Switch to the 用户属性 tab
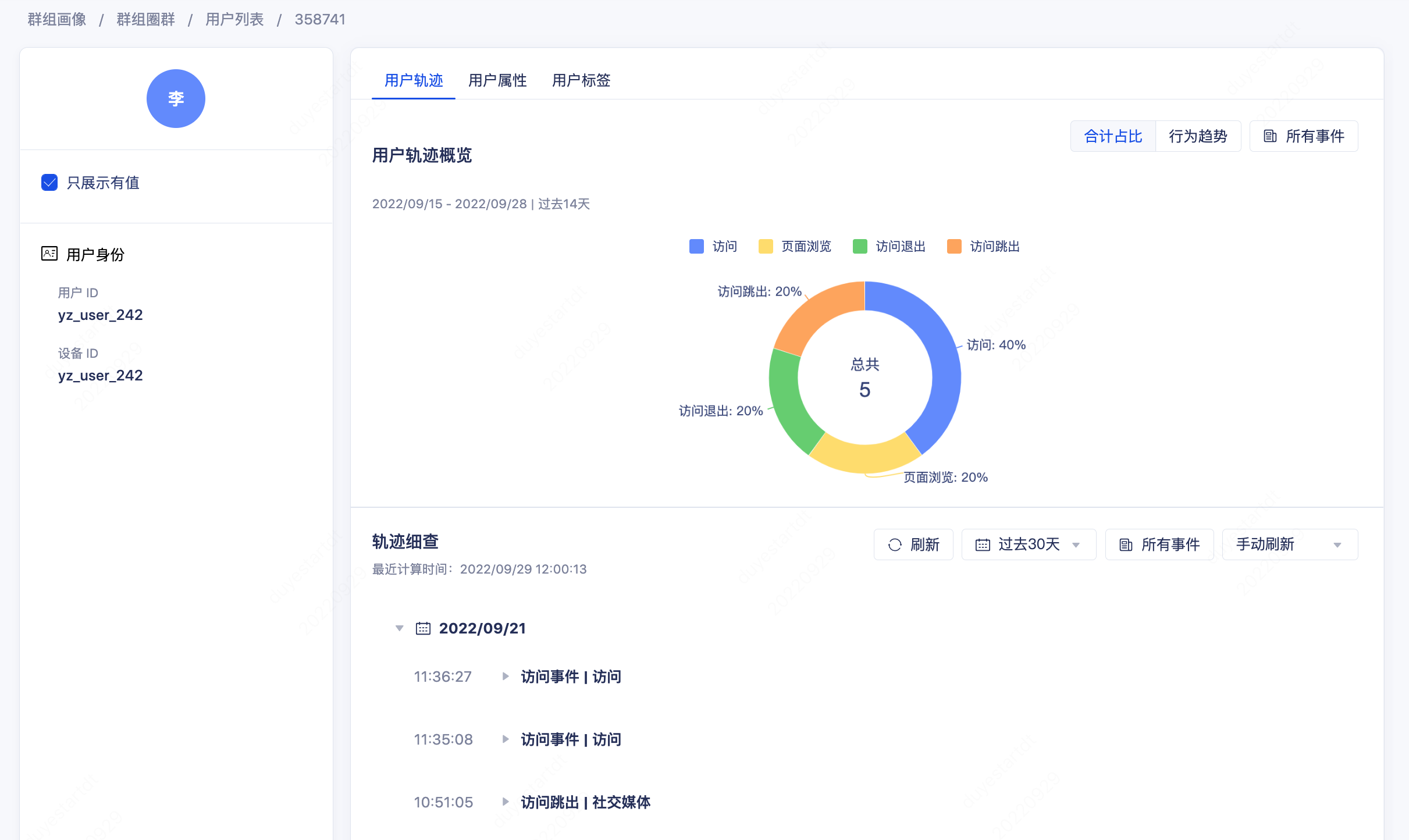Viewport: 1409px width, 840px height. (x=497, y=80)
